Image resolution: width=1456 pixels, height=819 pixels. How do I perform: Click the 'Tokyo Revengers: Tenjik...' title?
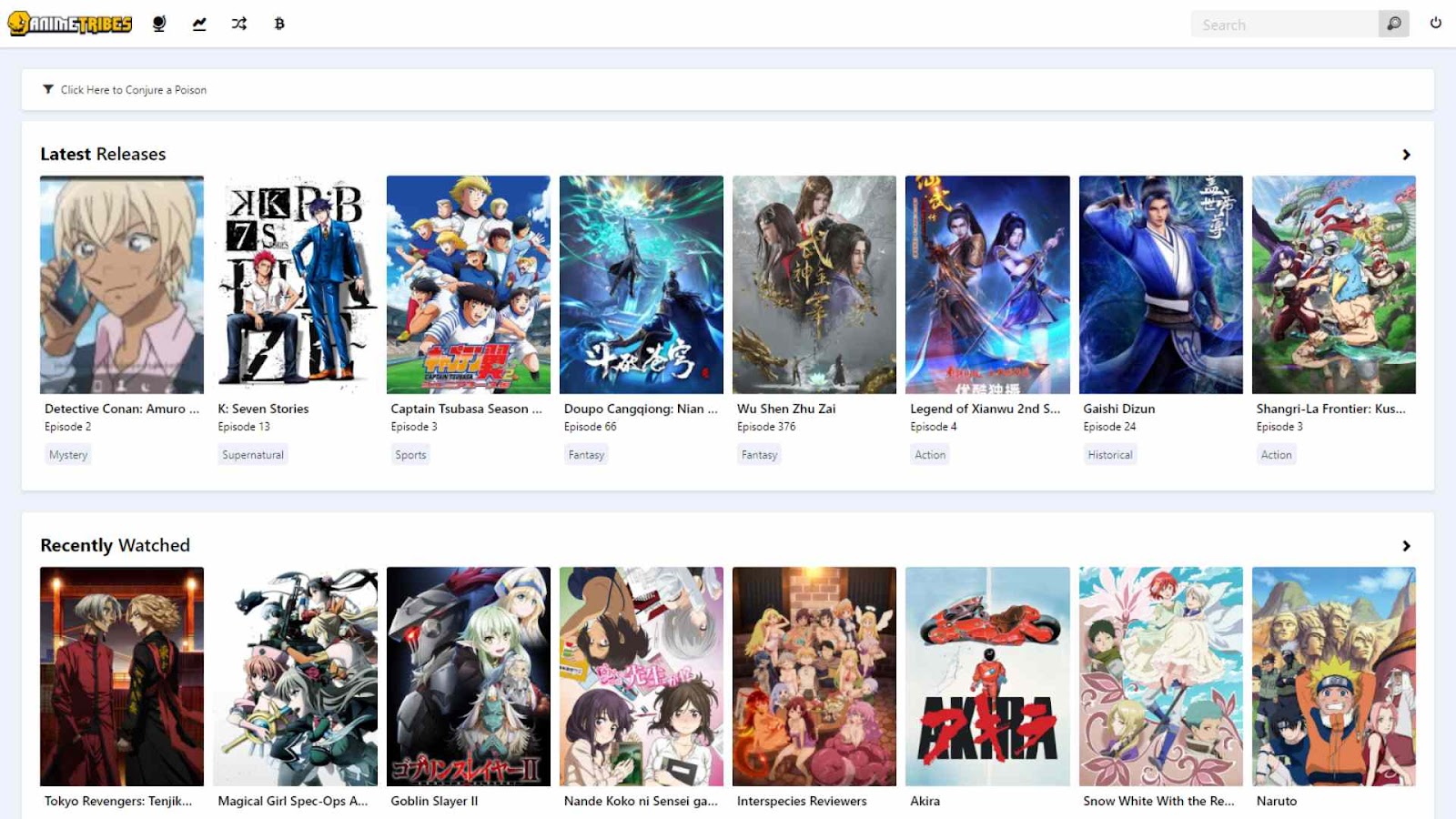pyautogui.click(x=118, y=802)
